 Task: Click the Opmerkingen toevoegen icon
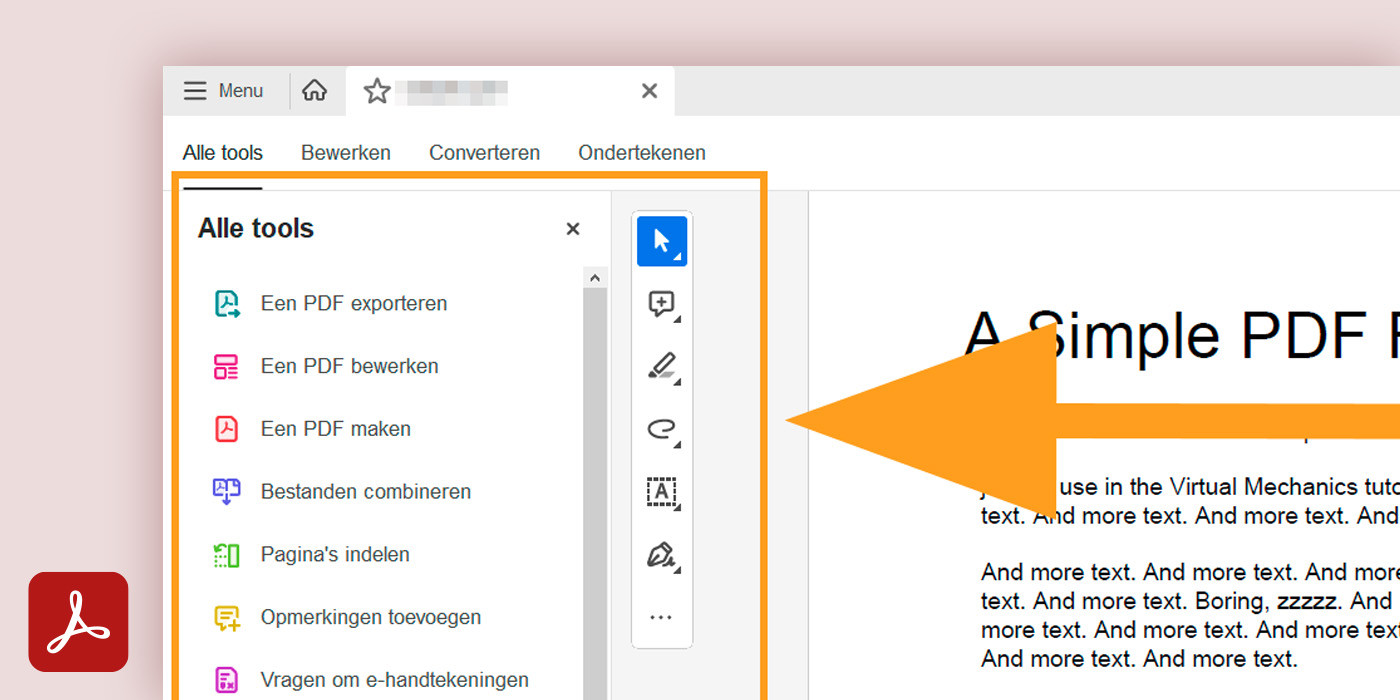(227, 618)
